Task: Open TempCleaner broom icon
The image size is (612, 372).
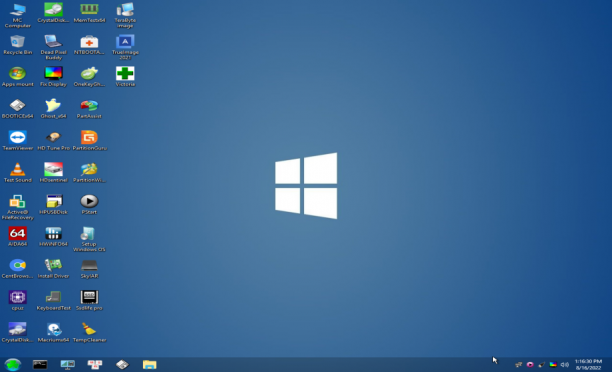Action: tap(89, 333)
